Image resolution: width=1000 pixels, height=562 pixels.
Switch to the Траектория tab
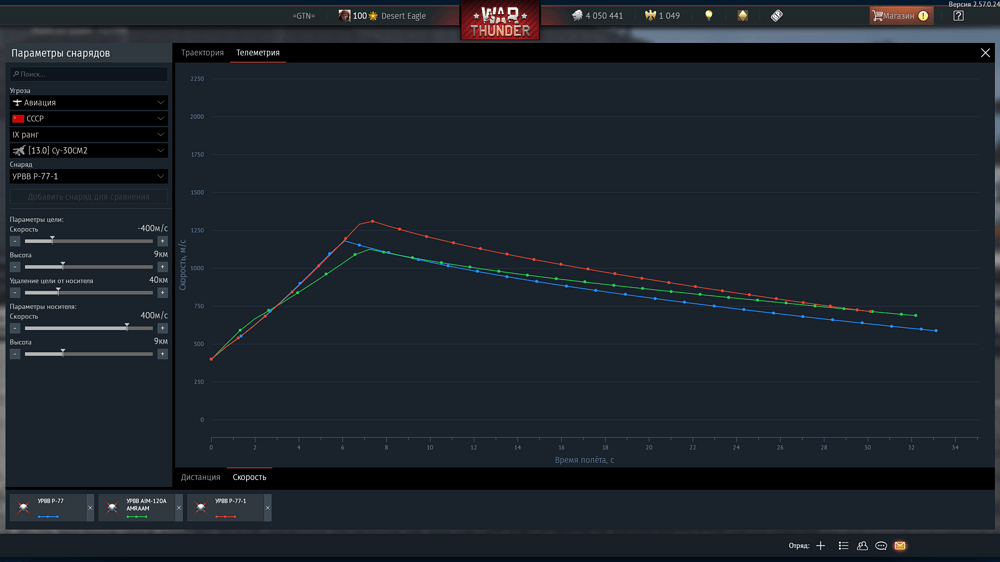pyautogui.click(x=202, y=53)
